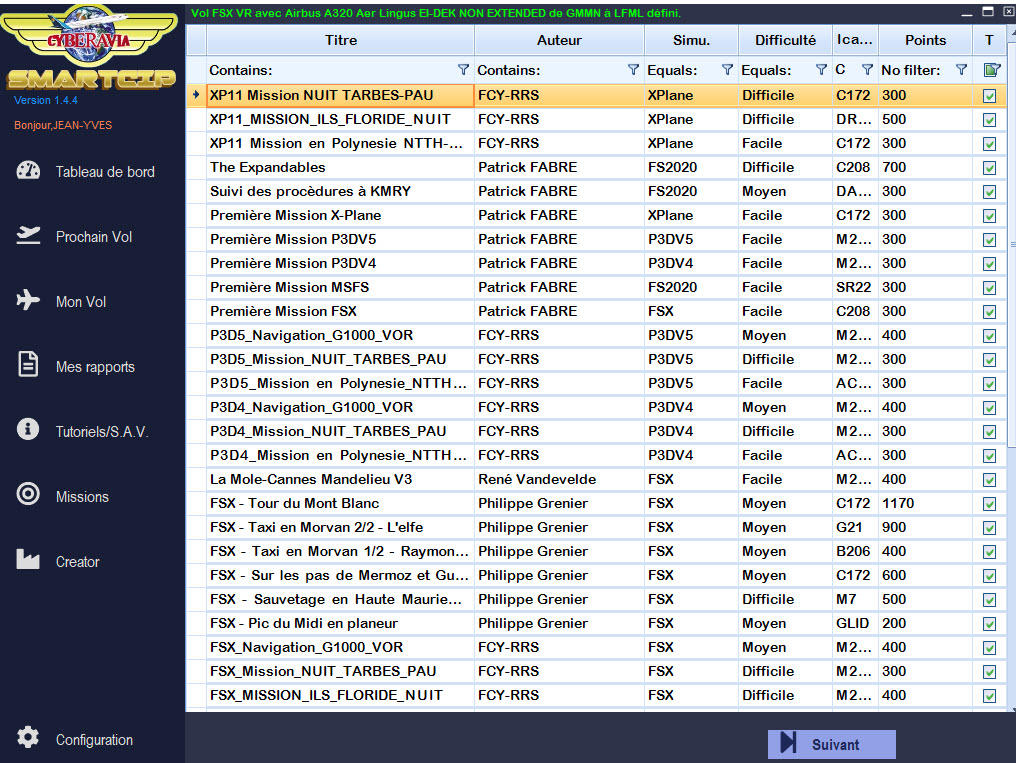Sort by Difficulté column header
1016x763 pixels.
(785, 40)
